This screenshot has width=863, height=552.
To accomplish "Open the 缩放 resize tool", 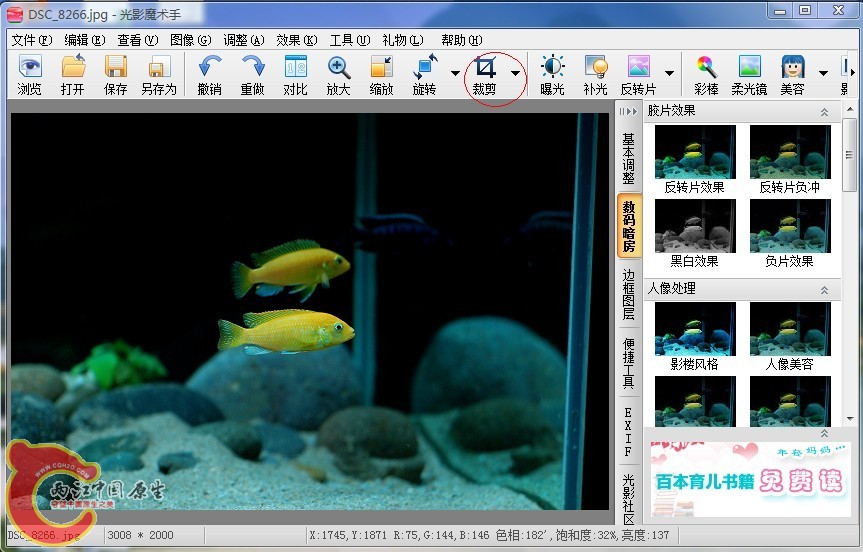I will pyautogui.click(x=381, y=75).
